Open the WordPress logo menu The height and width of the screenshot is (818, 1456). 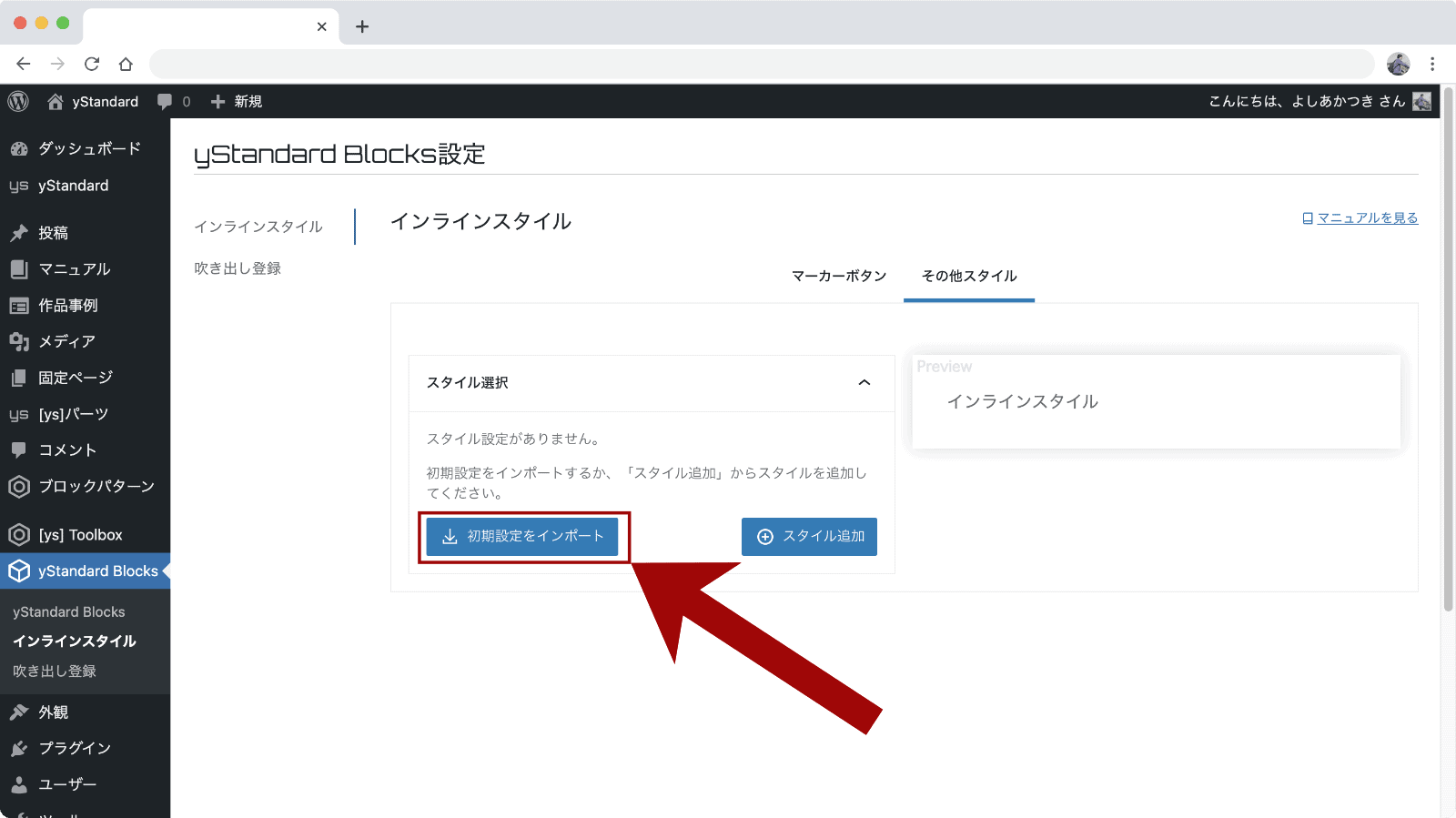pyautogui.click(x=18, y=101)
